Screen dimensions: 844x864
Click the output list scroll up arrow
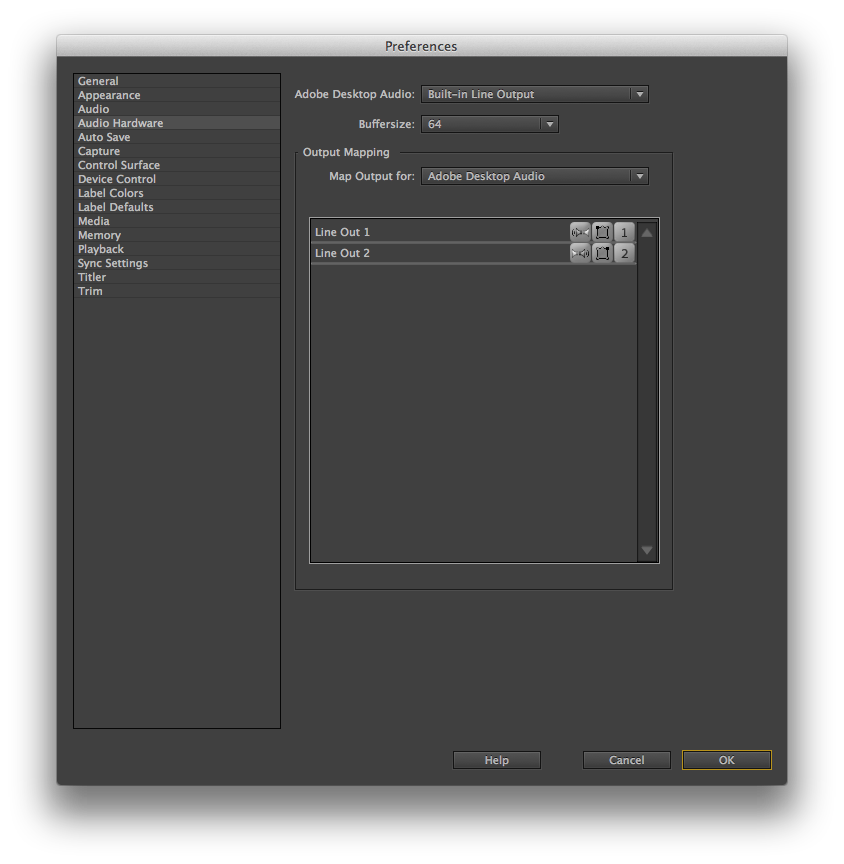click(647, 233)
